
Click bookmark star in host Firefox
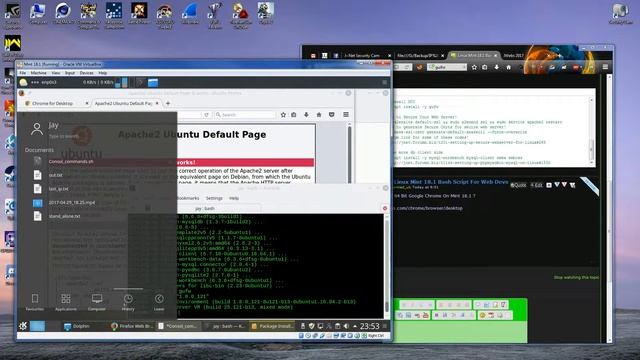pyautogui.click(x=474, y=67)
